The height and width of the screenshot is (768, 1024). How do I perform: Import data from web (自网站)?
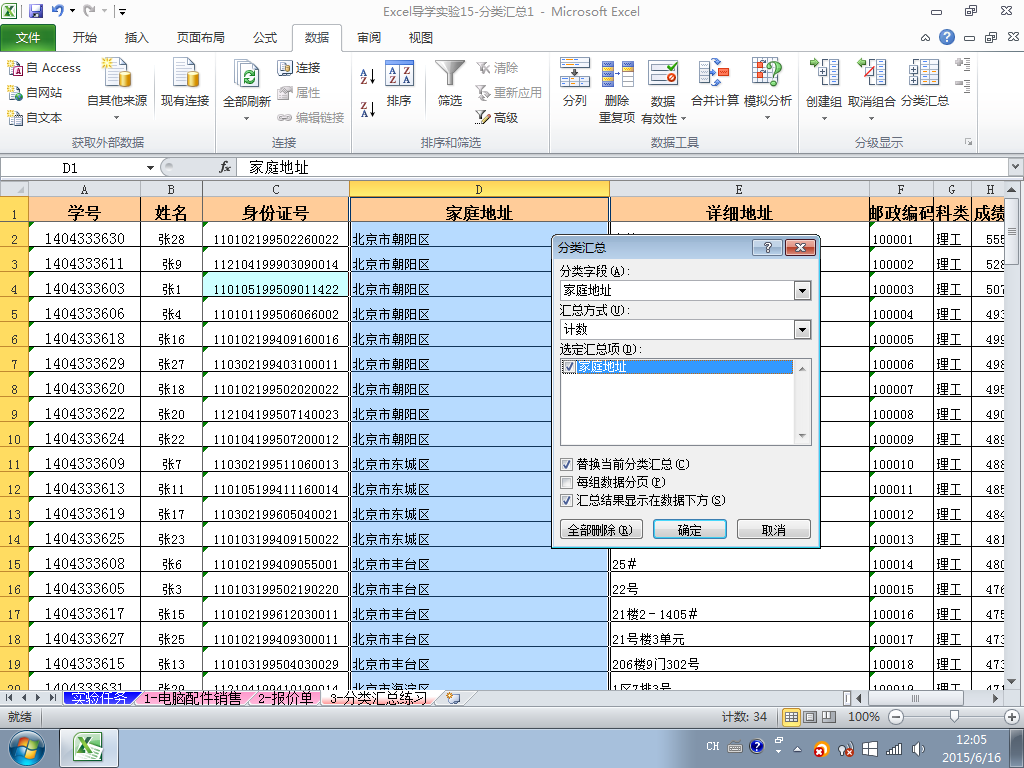[35, 93]
